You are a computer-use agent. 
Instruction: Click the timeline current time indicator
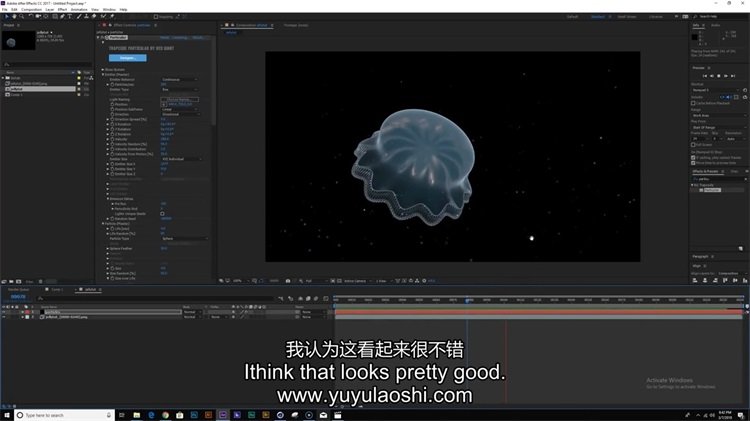(x=468, y=298)
